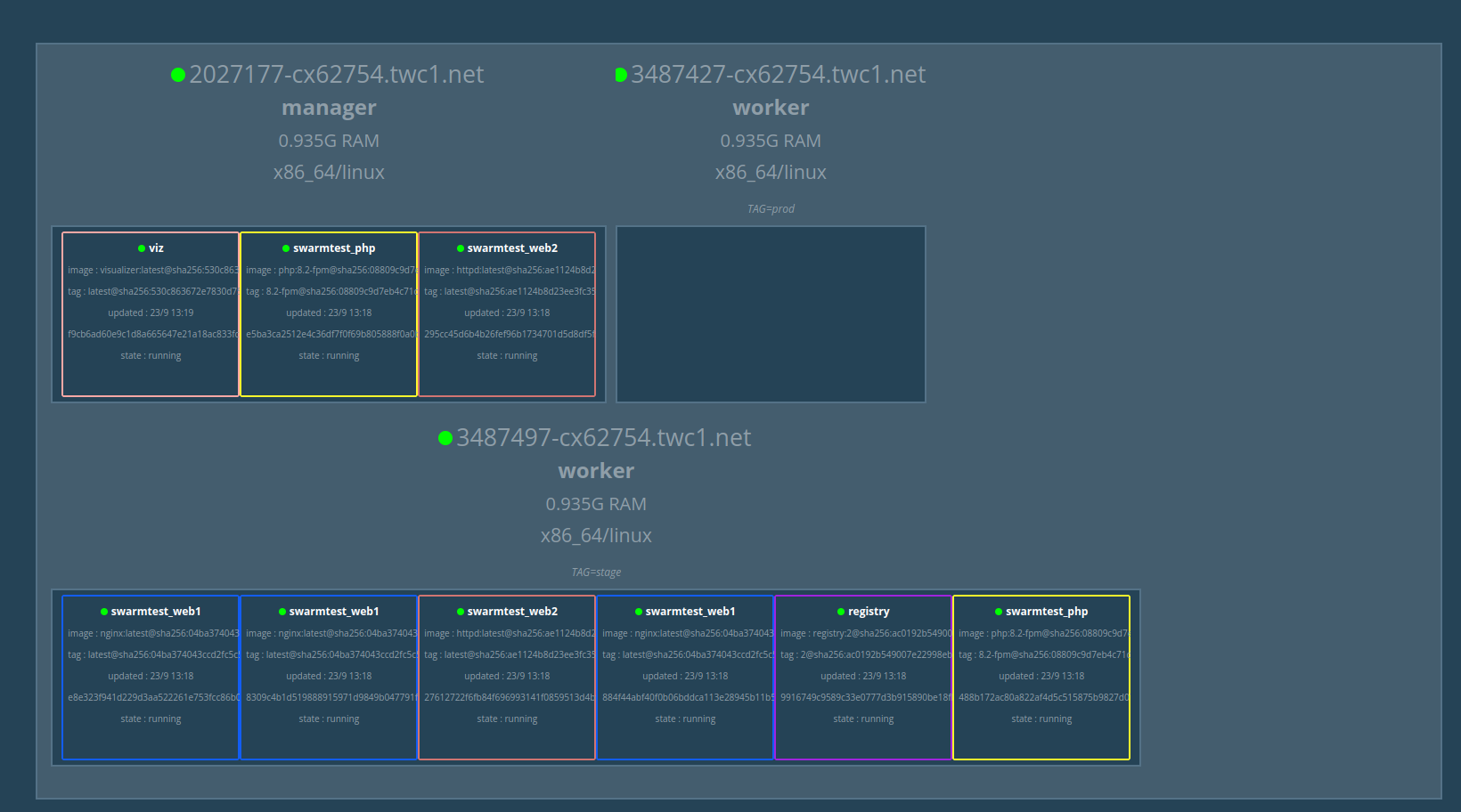The width and height of the screenshot is (1461, 812).
Task: Click the container id starting 295cc45d6b4b26fef
Action: tap(510, 334)
